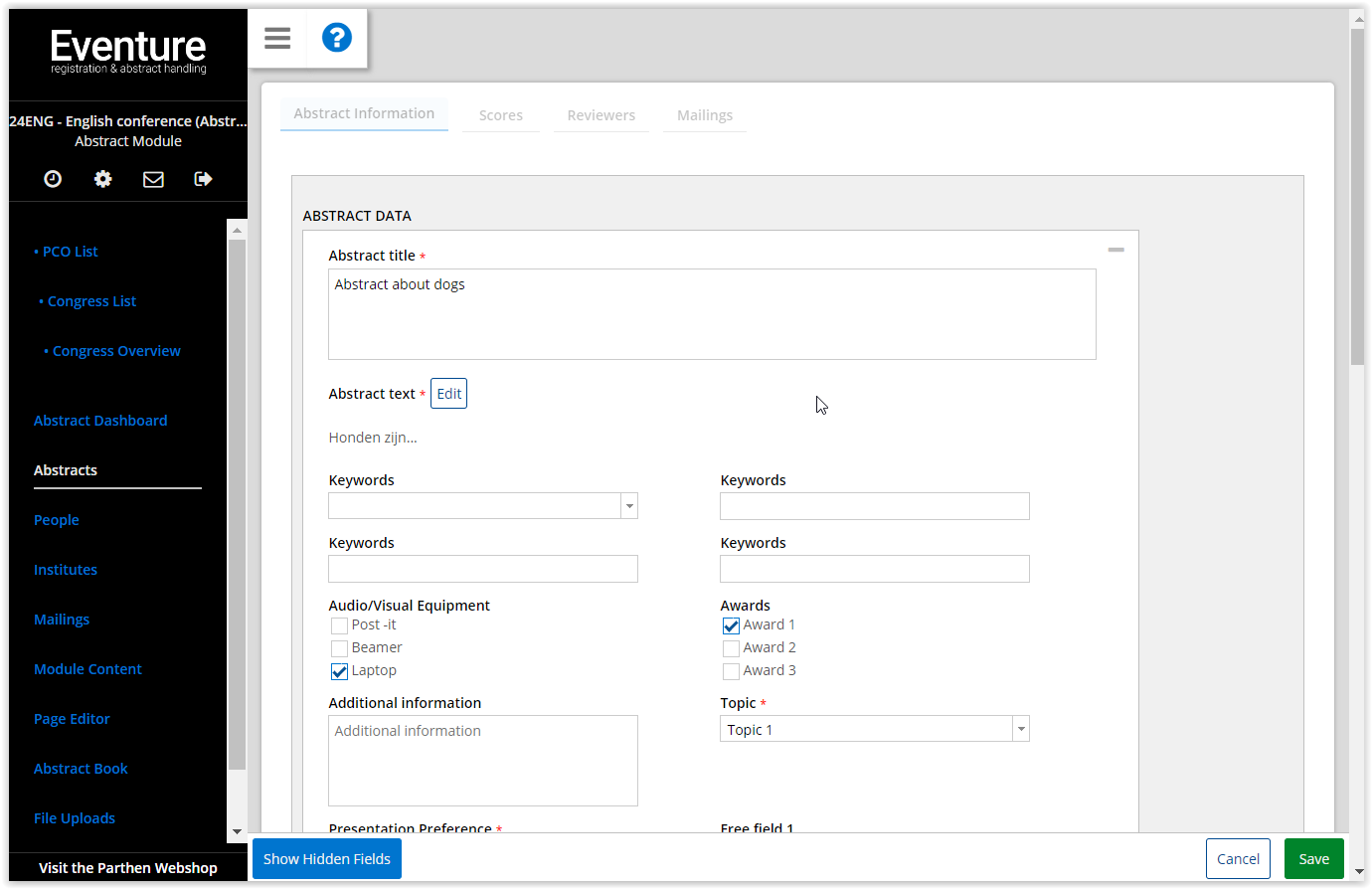Click the Honden zijn... abstract text preview

[373, 438]
